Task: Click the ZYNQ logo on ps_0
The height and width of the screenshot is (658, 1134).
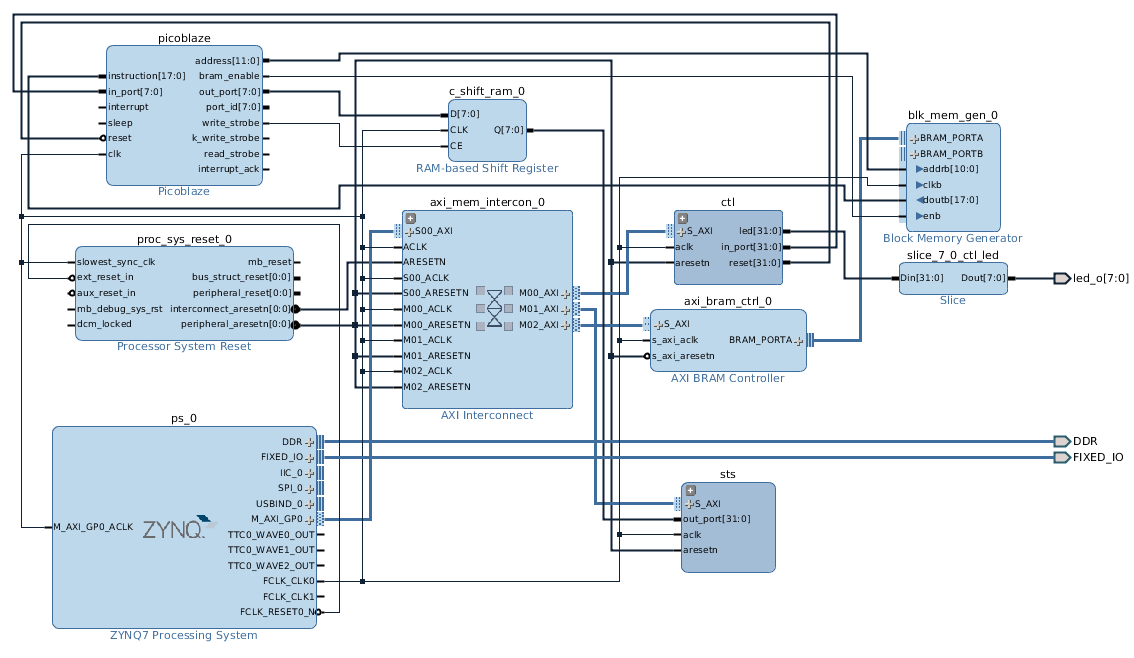Action: click(179, 529)
